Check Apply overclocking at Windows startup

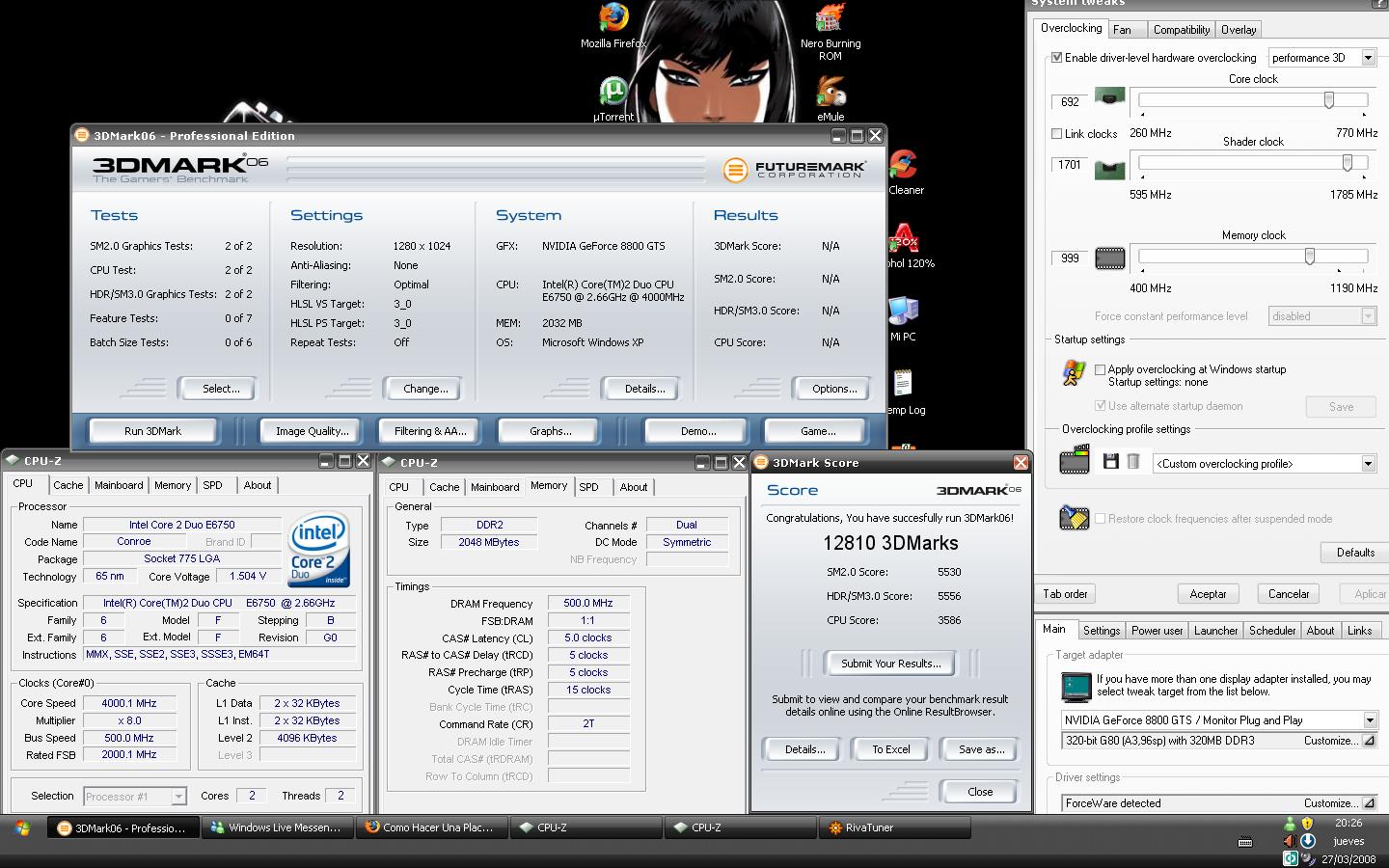click(1100, 369)
